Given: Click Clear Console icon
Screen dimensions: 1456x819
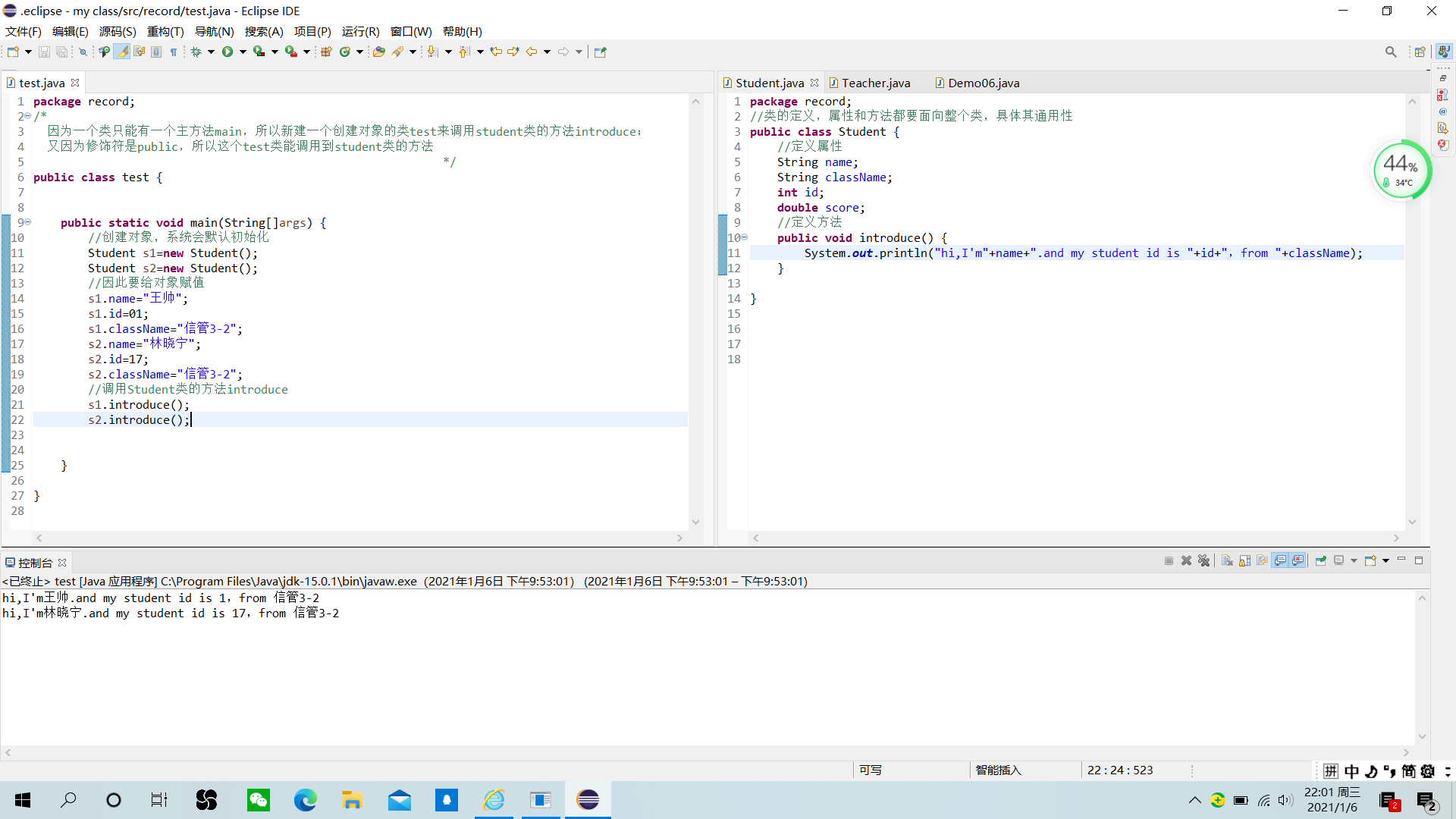Looking at the screenshot, I should click(x=1227, y=561).
